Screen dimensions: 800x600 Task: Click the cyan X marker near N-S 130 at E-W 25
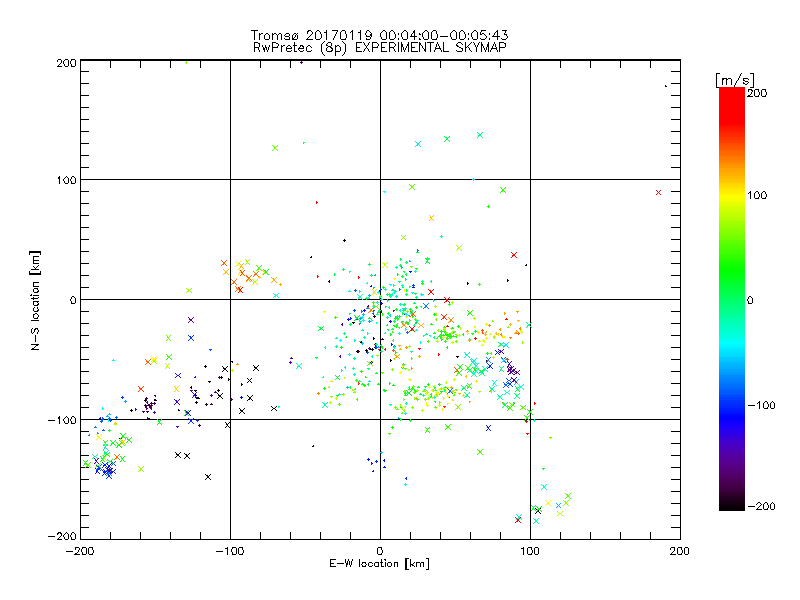pos(418,144)
